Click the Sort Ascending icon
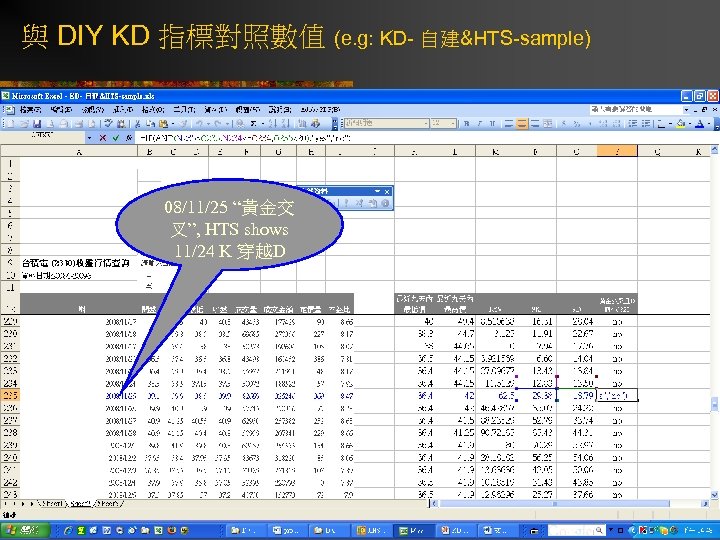This screenshot has height=540, width=720. [x=273, y=124]
